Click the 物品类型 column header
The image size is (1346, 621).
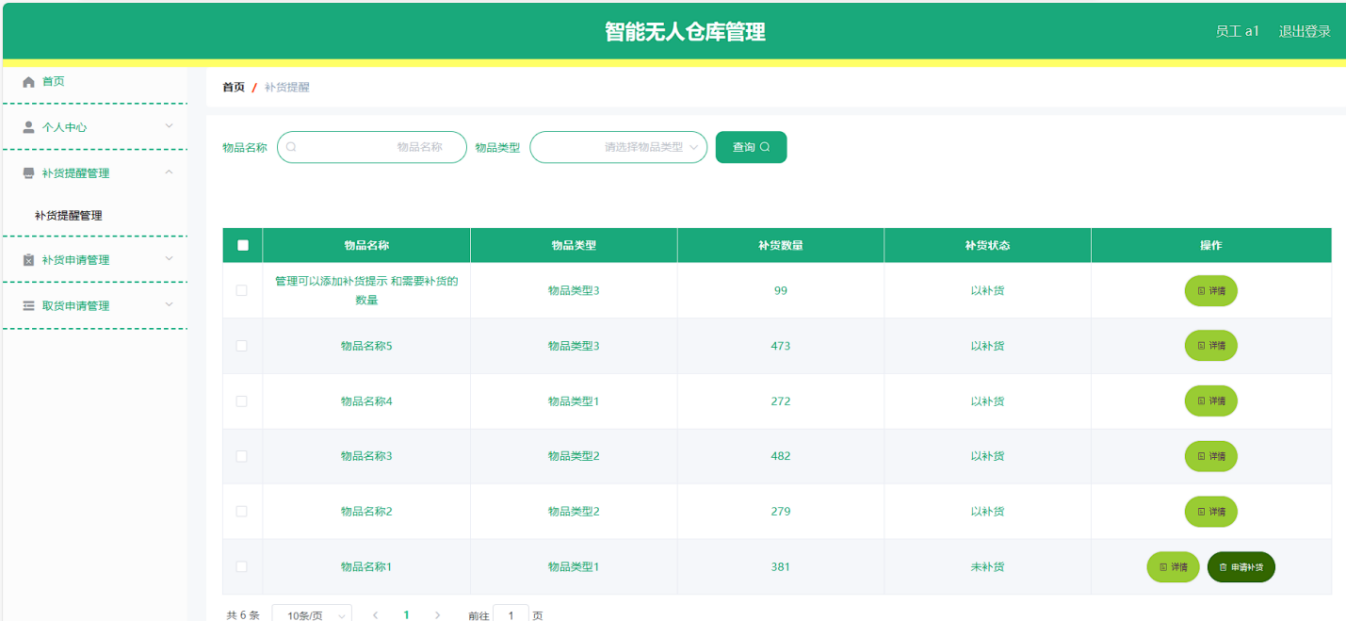pyautogui.click(x=573, y=245)
